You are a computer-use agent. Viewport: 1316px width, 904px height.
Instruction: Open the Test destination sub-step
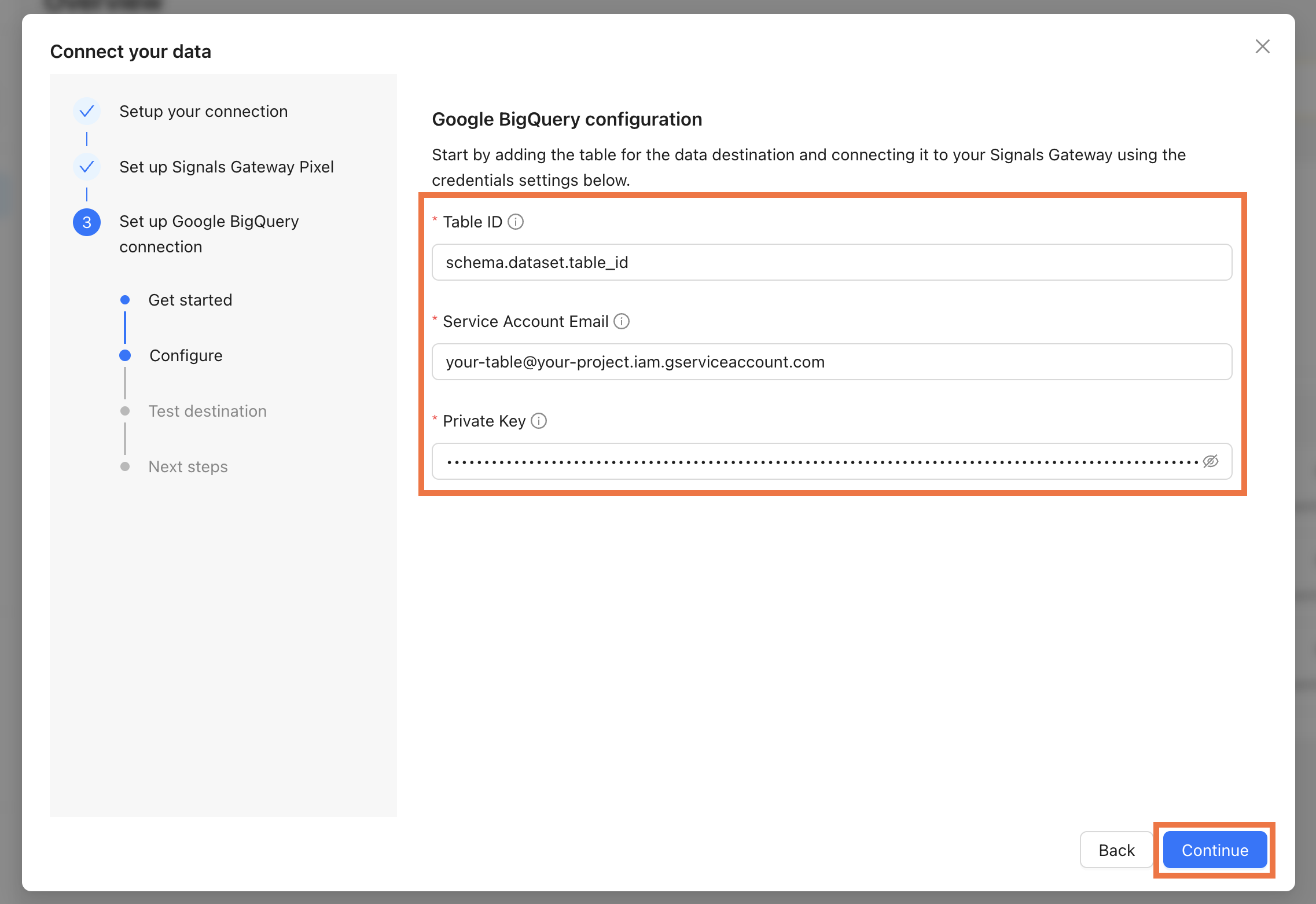pos(207,411)
